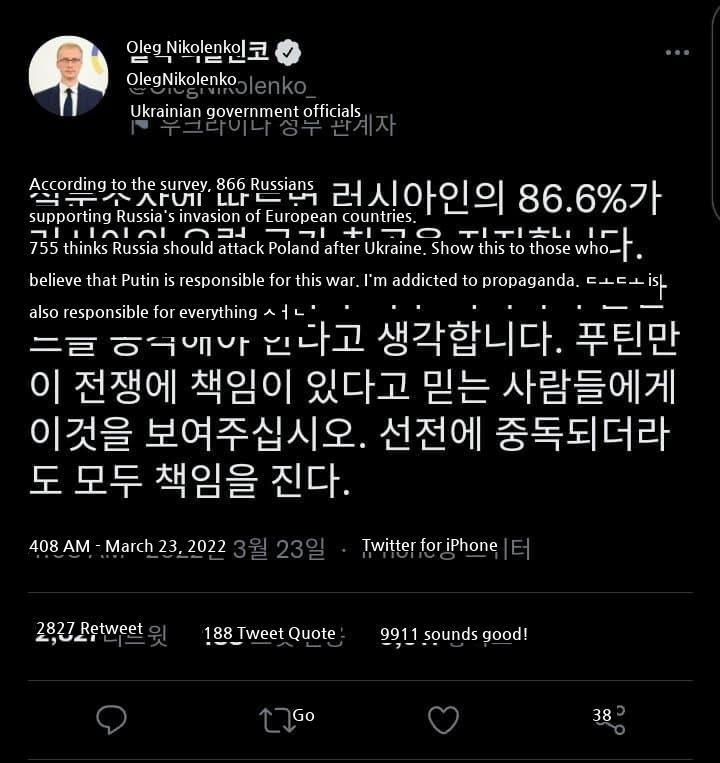Open the three-dot more options menu
This screenshot has width=720, height=763.
(677, 53)
